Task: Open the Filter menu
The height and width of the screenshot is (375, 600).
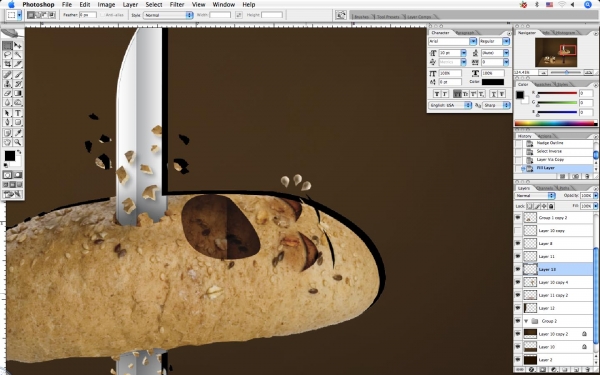Action: click(x=177, y=5)
